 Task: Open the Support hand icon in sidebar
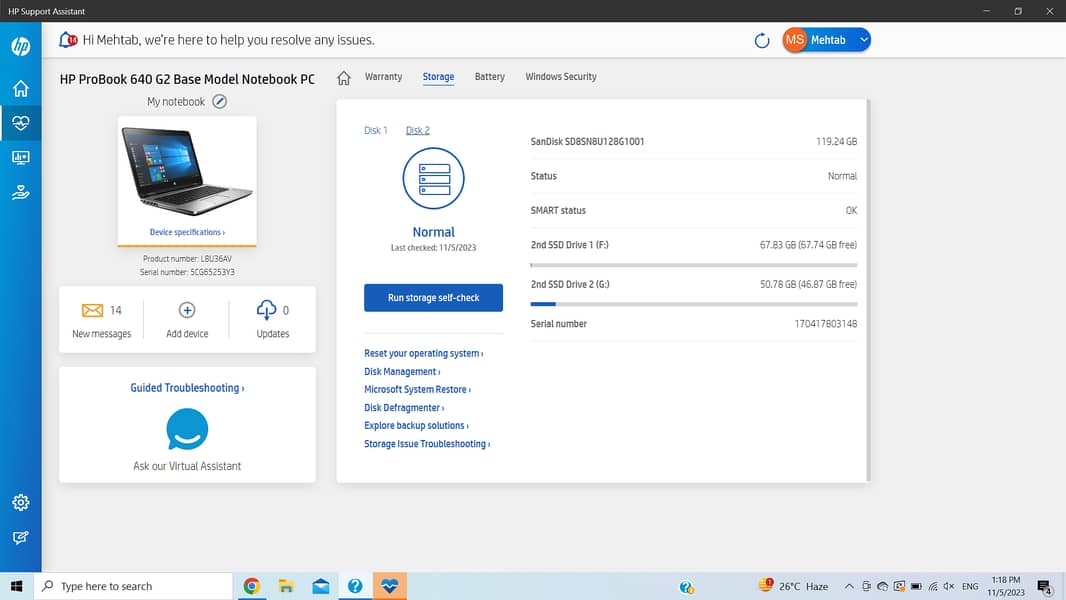click(20, 193)
